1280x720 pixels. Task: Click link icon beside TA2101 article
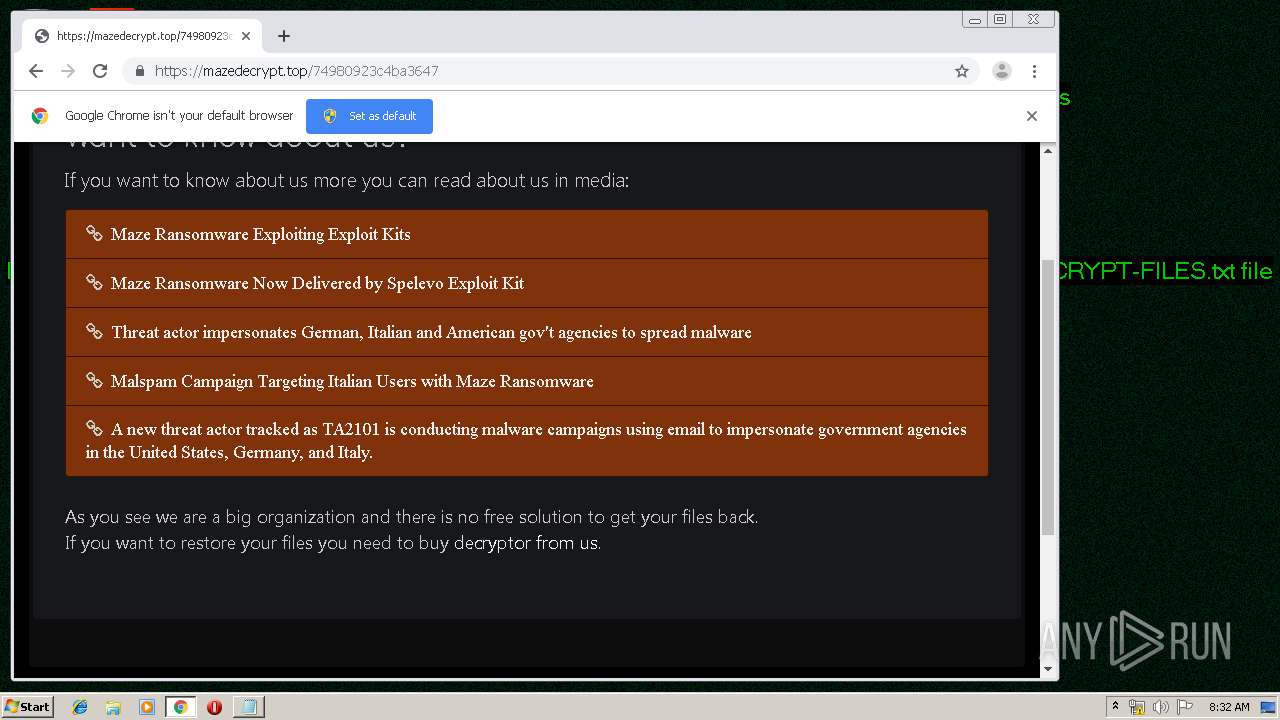(x=94, y=428)
